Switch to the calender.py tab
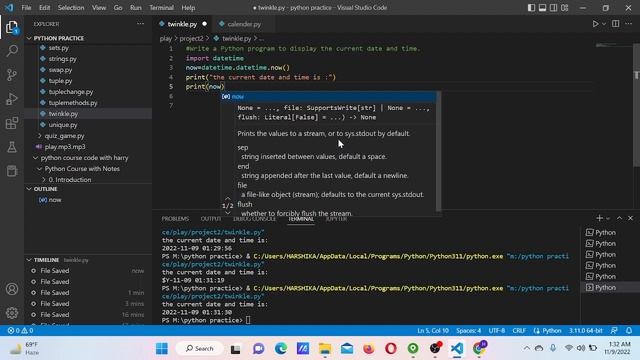640x360 pixels. pyautogui.click(x=244, y=24)
